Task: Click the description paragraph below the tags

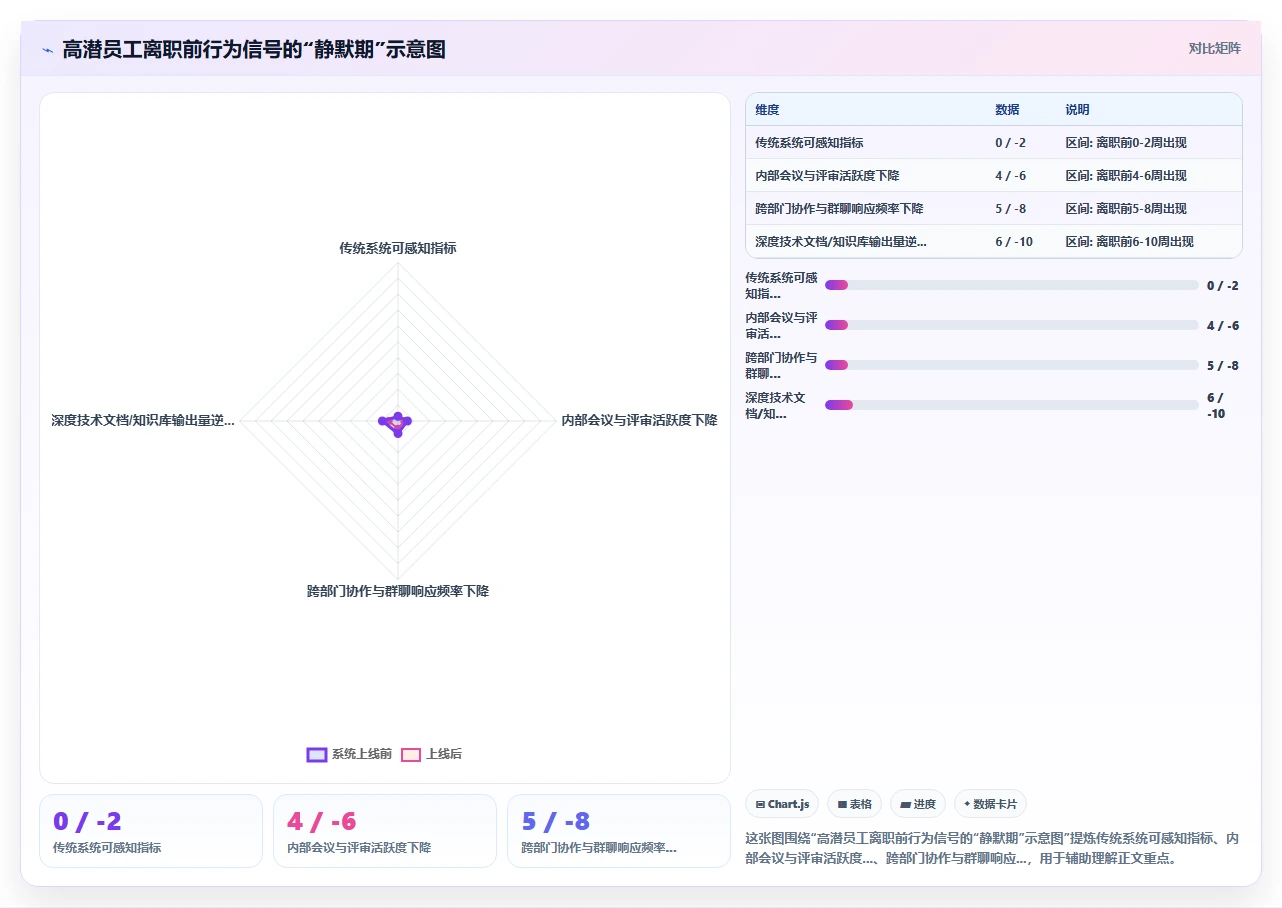Action: coord(993,848)
